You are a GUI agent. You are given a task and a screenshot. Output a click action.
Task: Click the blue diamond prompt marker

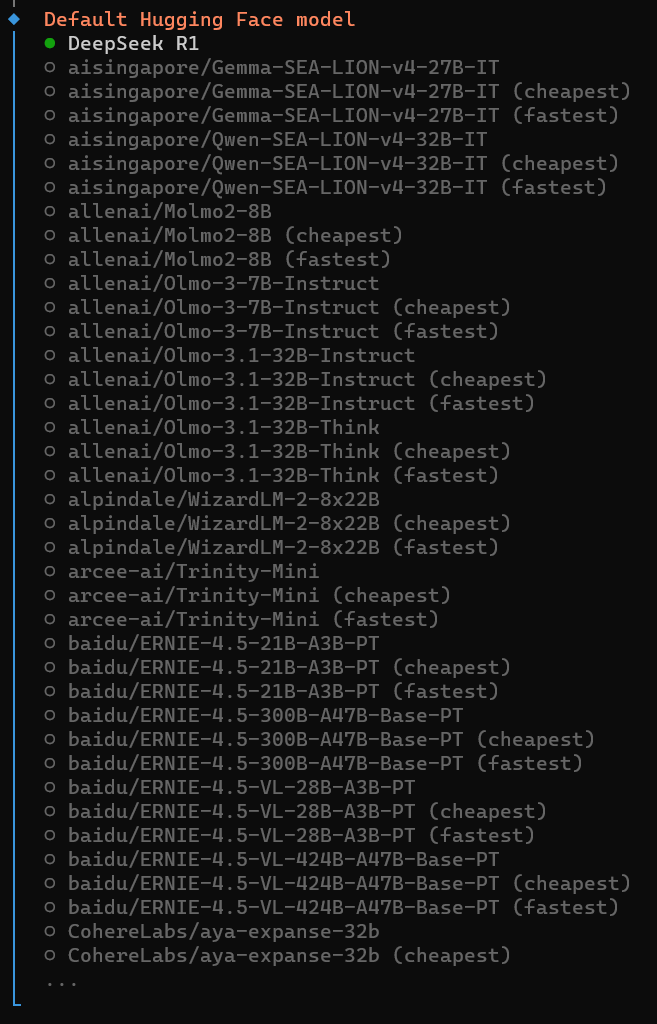(x=14, y=19)
